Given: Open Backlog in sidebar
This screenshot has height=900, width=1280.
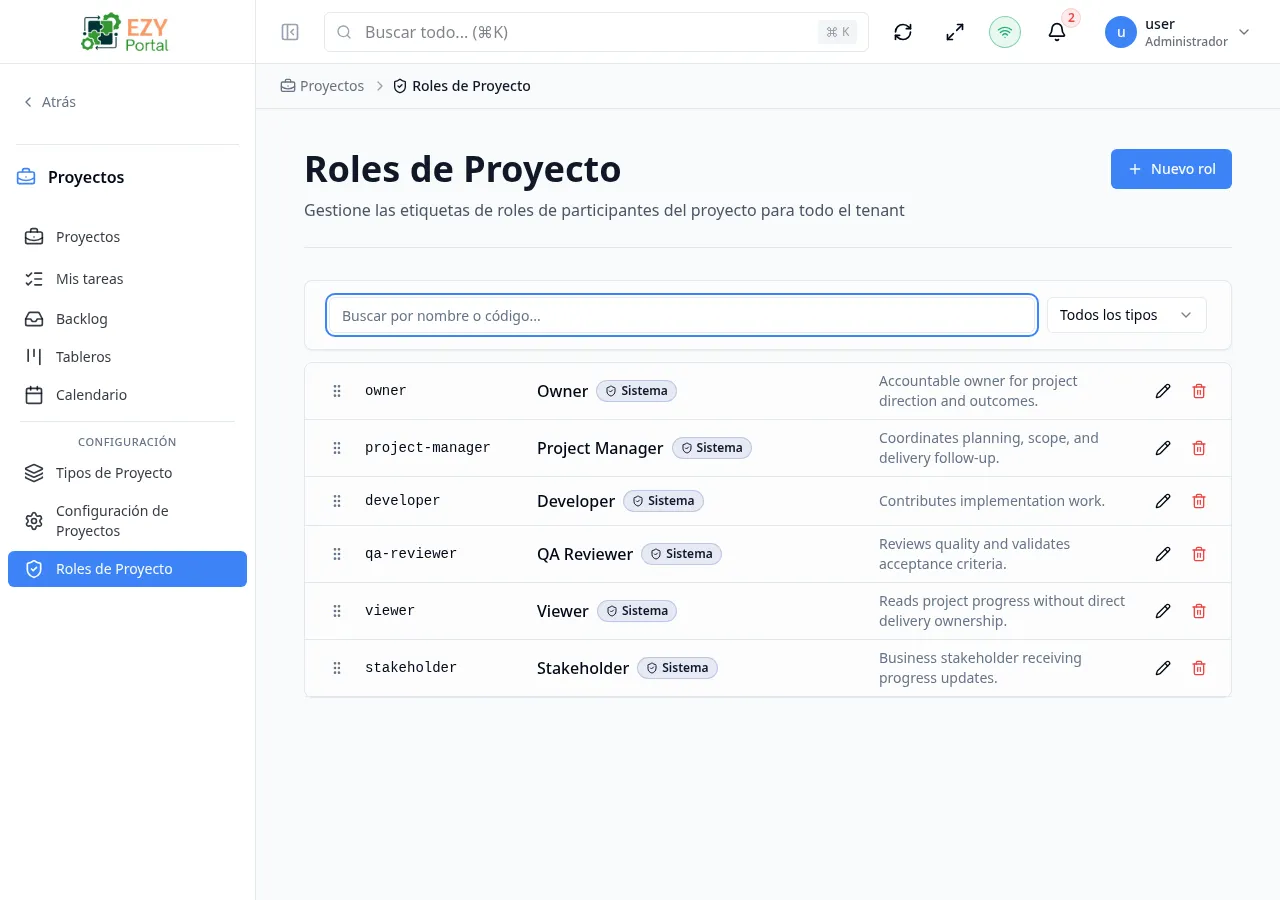Looking at the screenshot, I should (127, 319).
